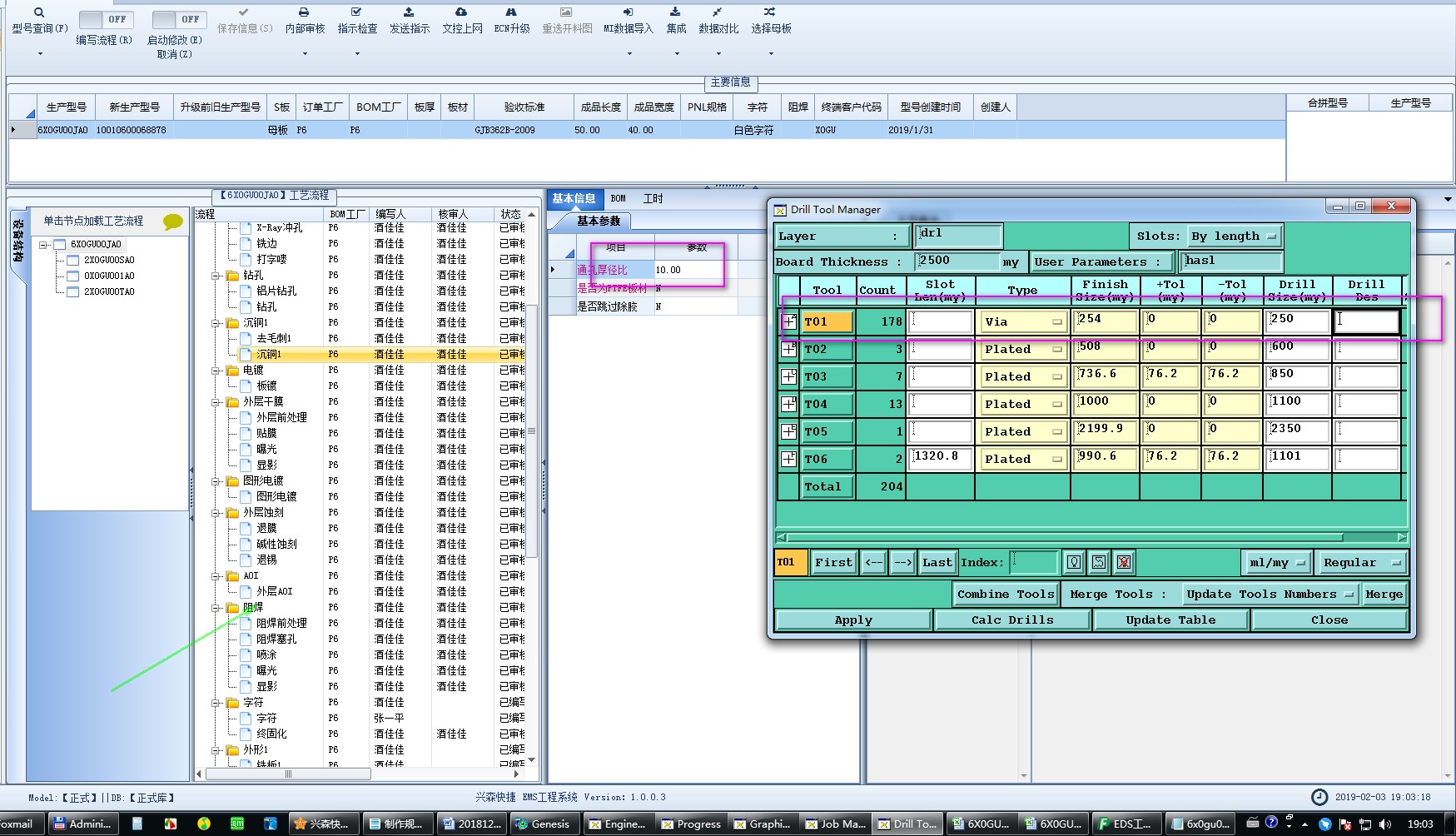Click the Engineering taskbar item
1456x836 pixels.
[x=618, y=824]
